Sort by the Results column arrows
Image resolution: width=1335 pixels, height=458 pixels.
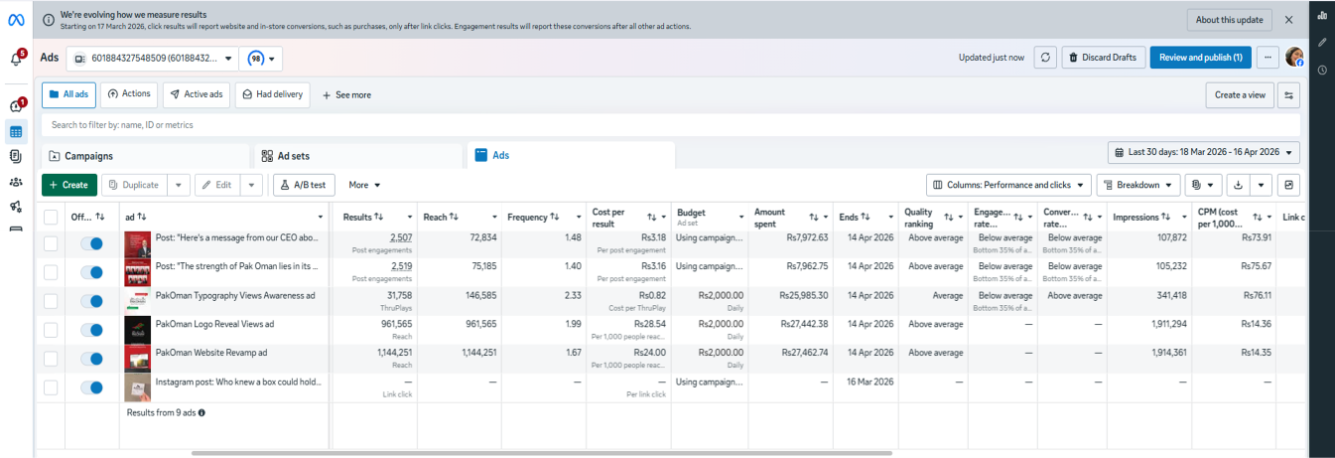click(x=380, y=217)
